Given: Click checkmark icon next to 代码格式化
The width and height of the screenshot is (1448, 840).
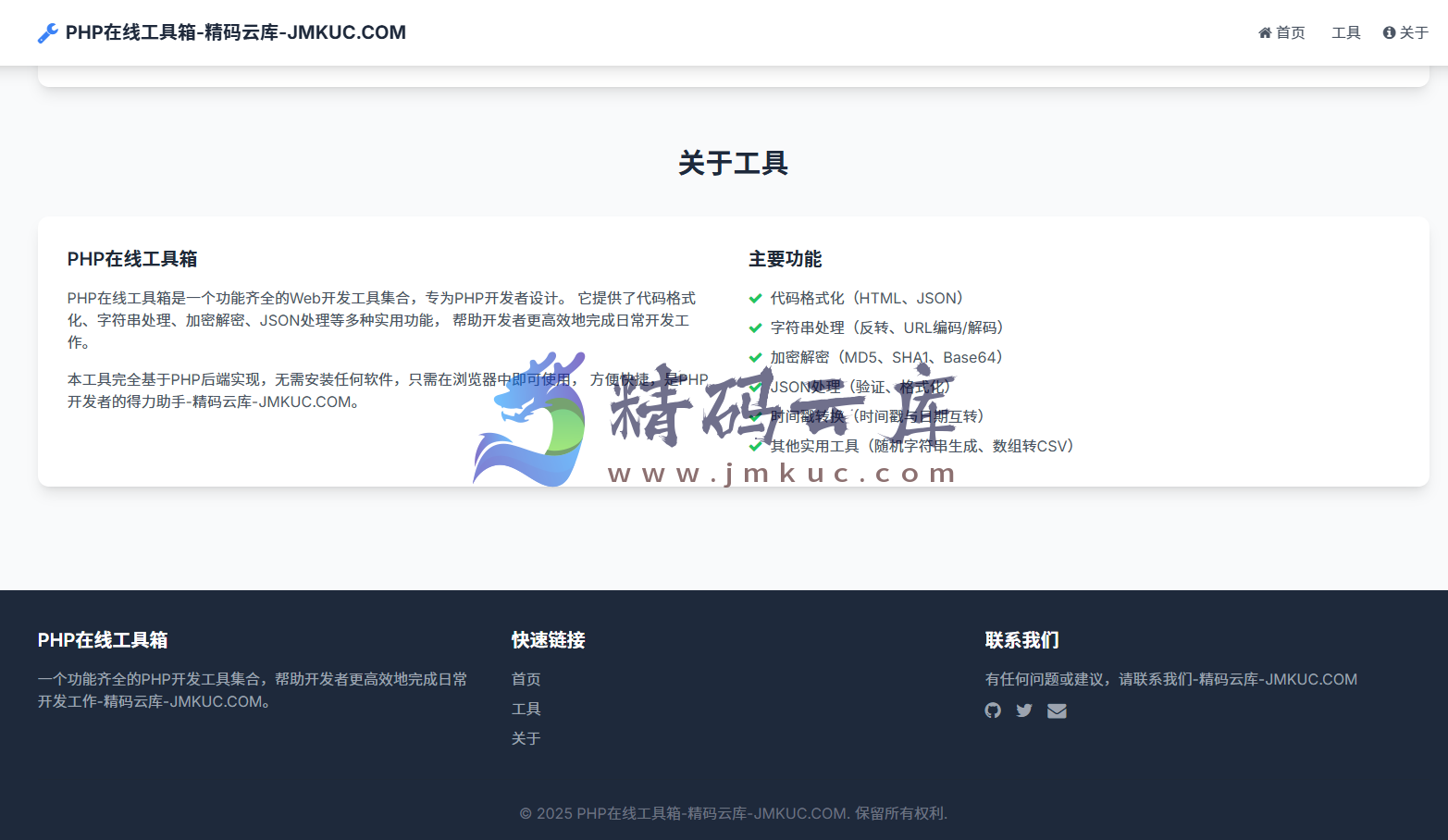Looking at the screenshot, I should coord(755,299).
